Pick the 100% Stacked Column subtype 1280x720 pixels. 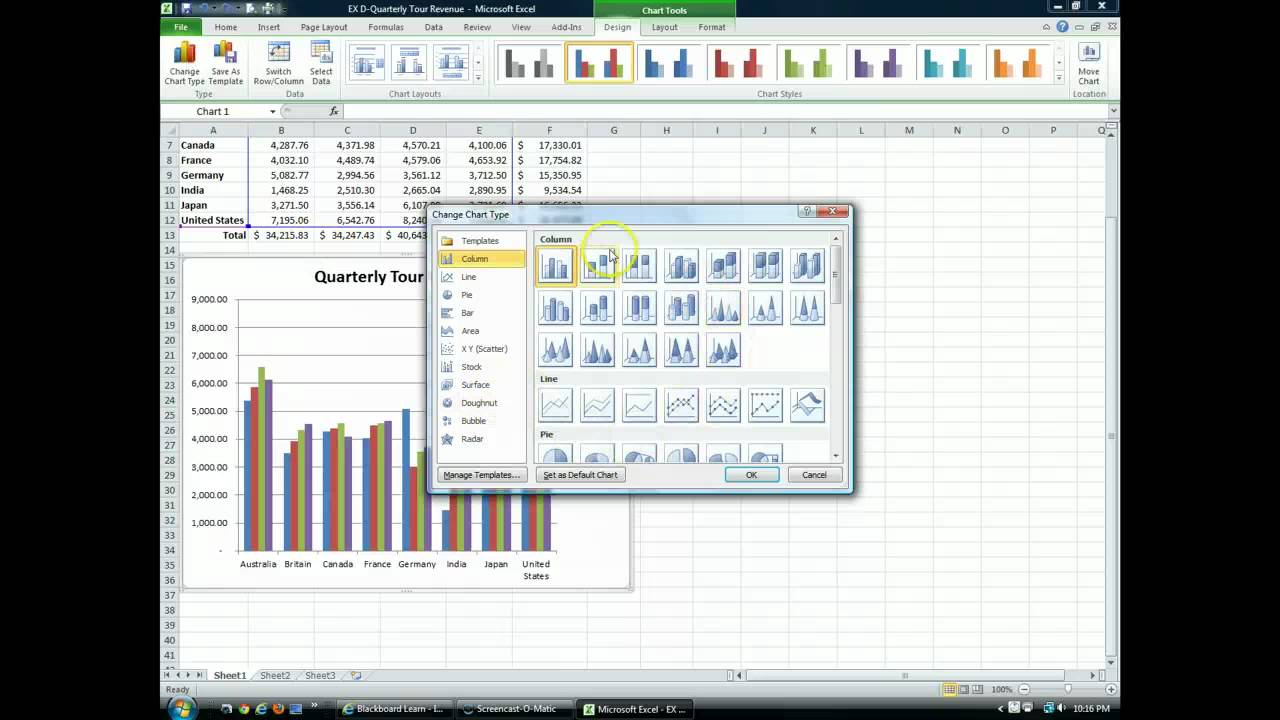[x=640, y=265]
